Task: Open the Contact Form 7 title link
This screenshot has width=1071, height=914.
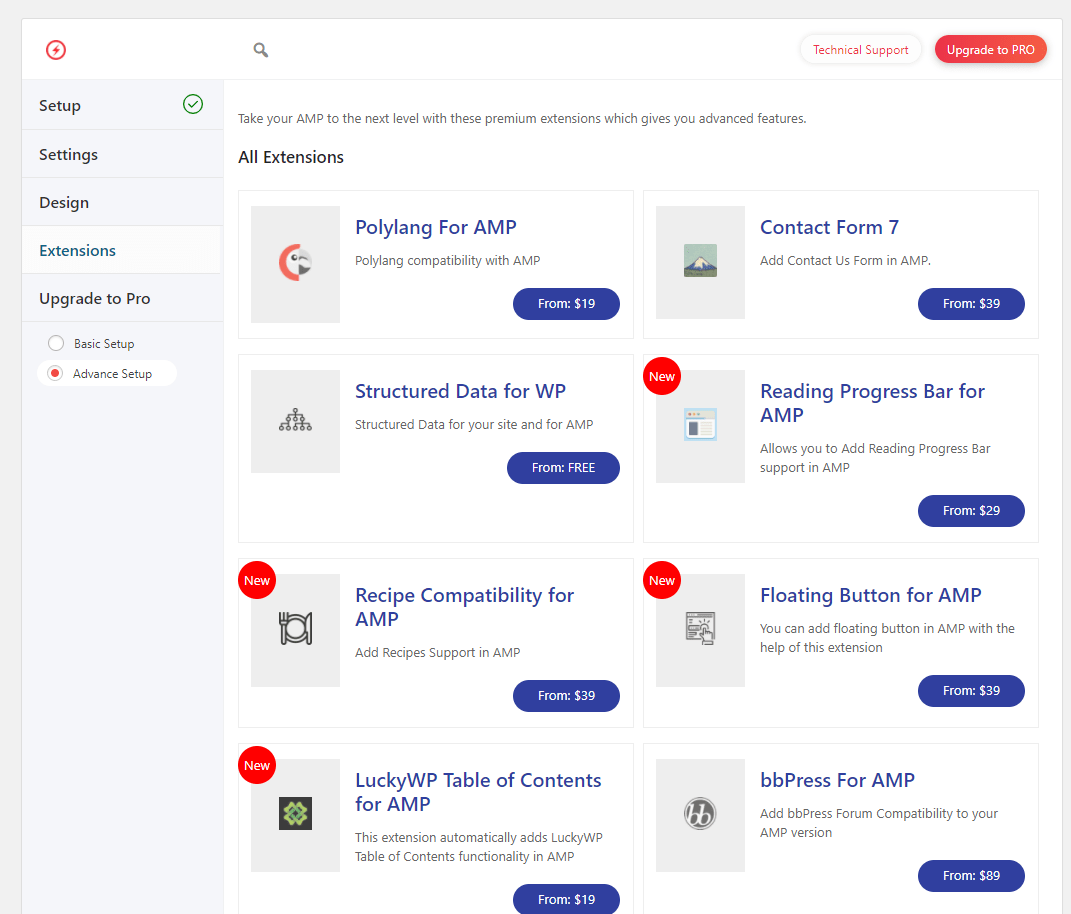Action: pyautogui.click(x=829, y=227)
